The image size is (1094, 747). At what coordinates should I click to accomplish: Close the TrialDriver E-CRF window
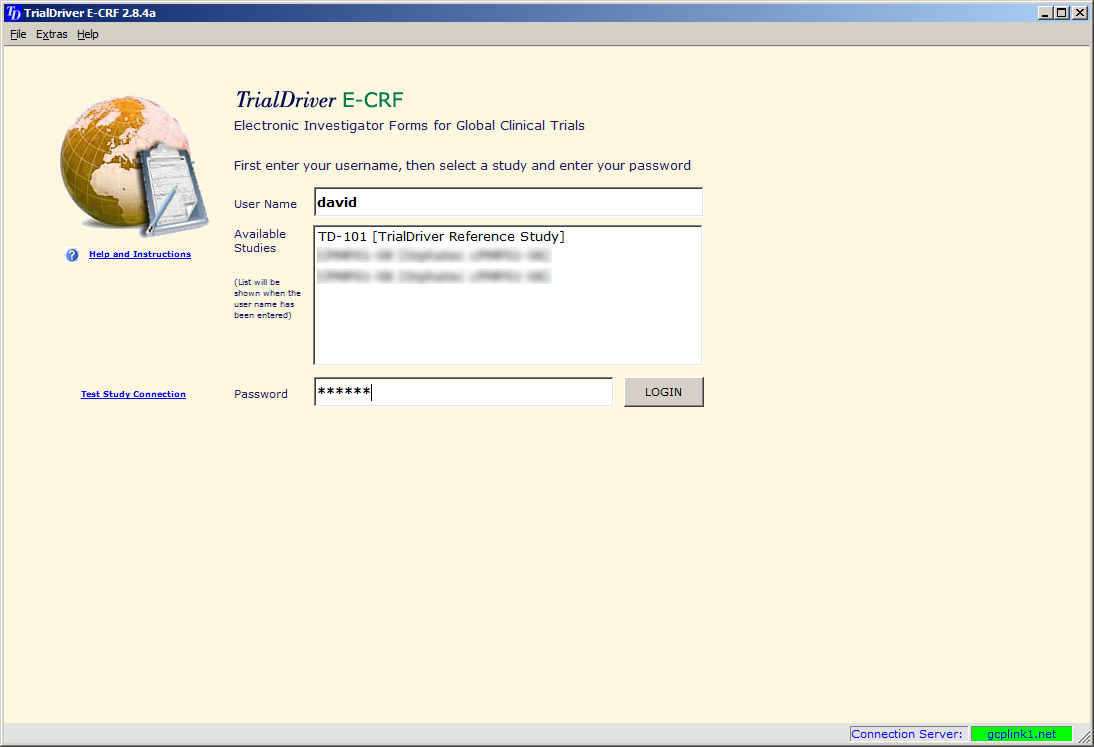pyautogui.click(x=1079, y=13)
